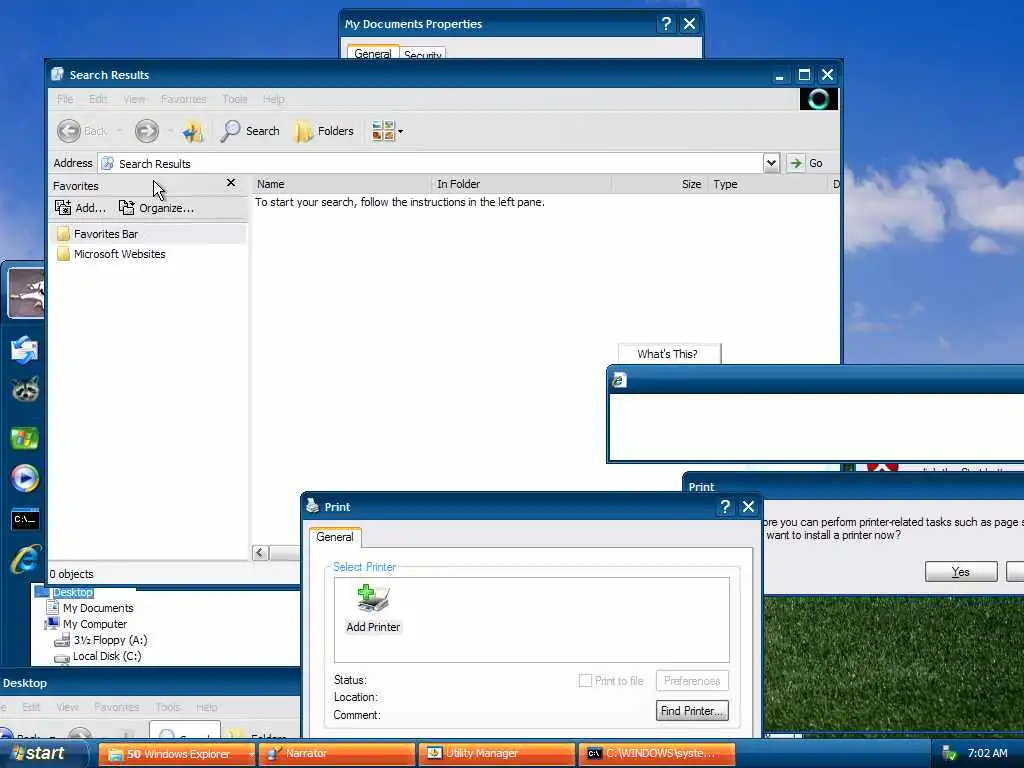Open Search pane via magnifier button
Viewport: 1024px width, 768px height.
250,131
